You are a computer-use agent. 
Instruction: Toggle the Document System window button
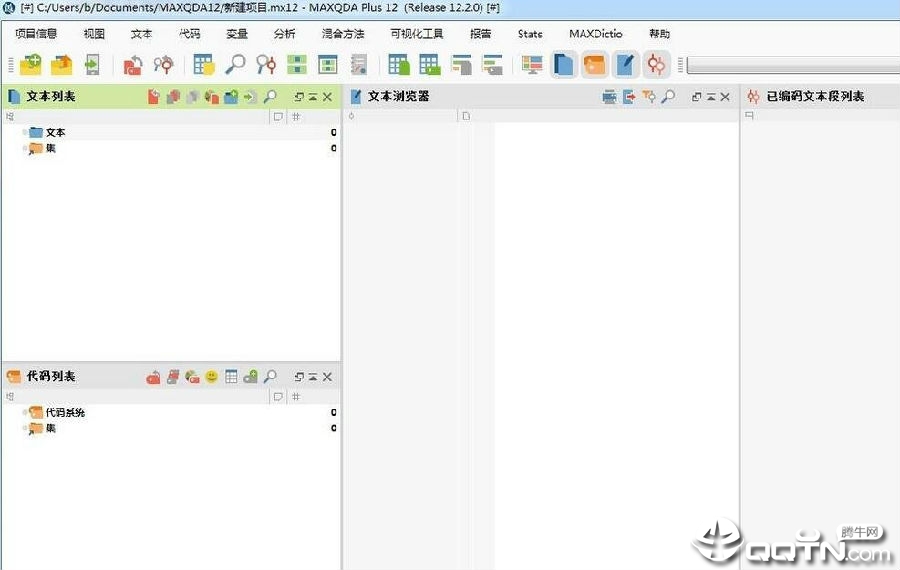tap(563, 64)
